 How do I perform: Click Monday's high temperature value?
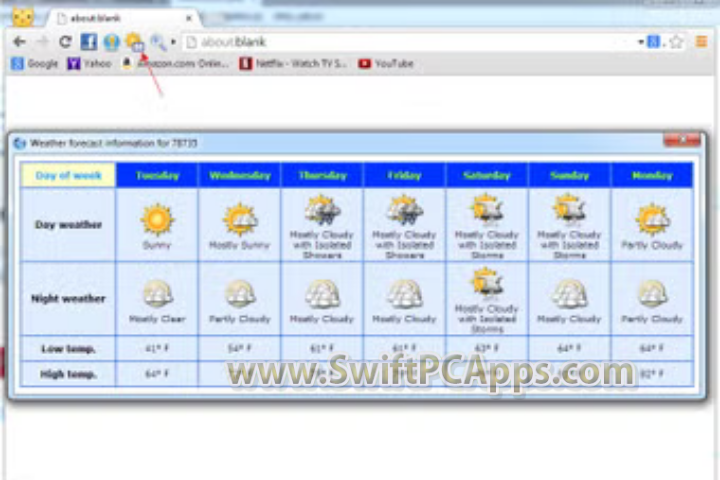(x=652, y=374)
